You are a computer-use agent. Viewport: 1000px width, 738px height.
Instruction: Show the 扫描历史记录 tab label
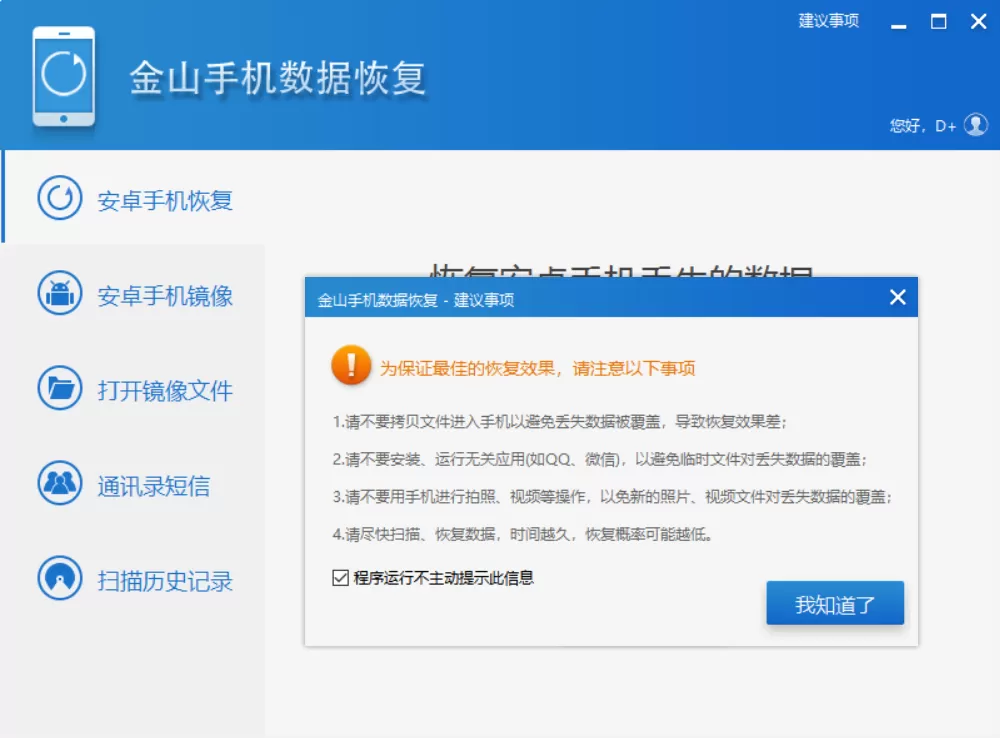click(165, 581)
